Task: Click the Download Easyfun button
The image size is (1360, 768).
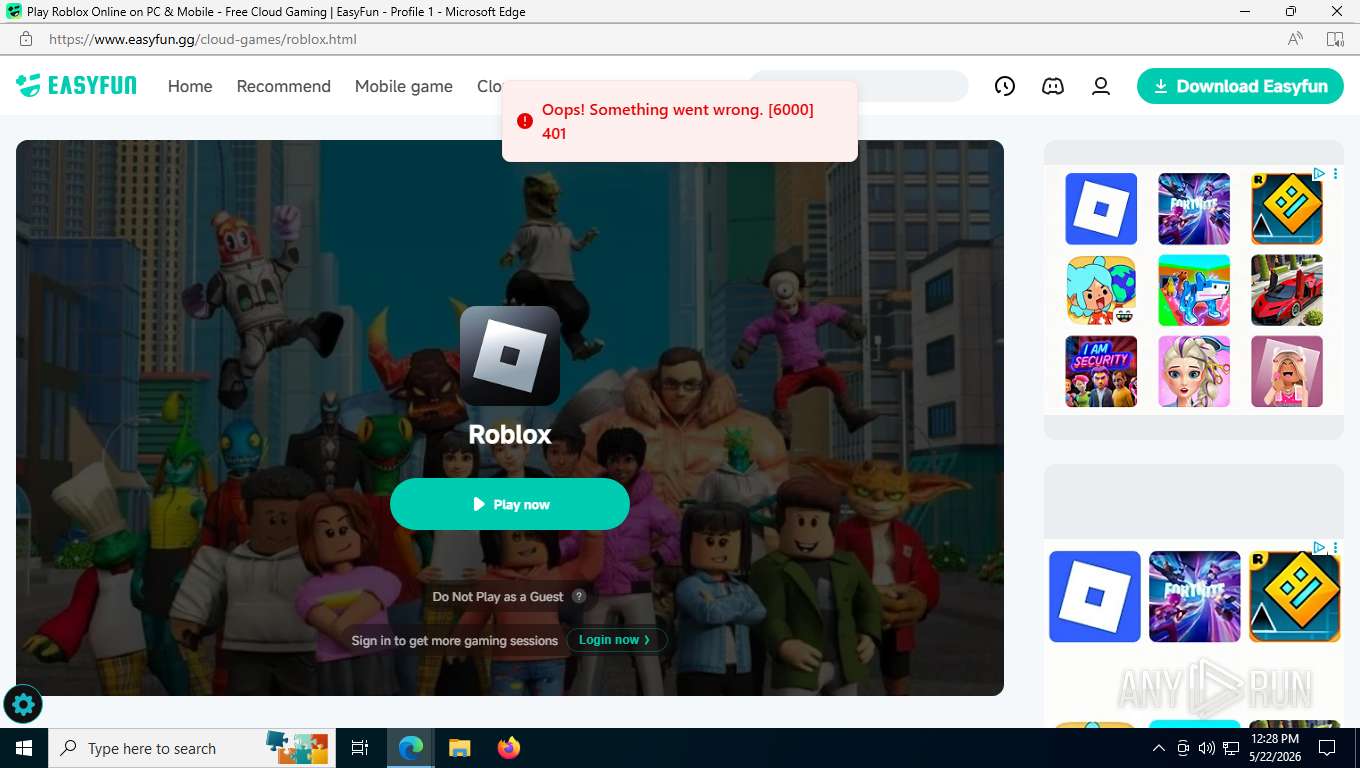Action: 1240,86
